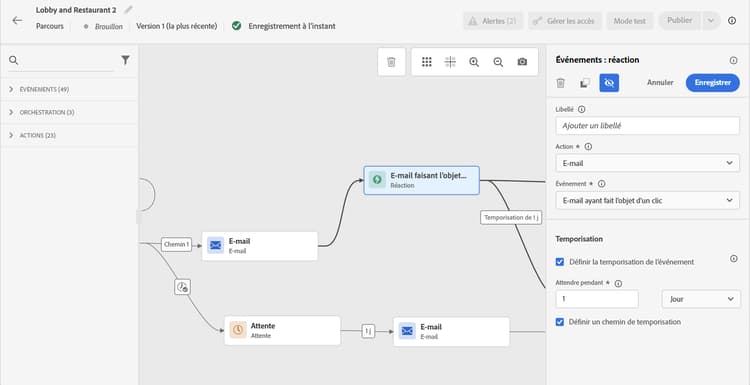Delete activity with panel trash icon

coord(561,83)
